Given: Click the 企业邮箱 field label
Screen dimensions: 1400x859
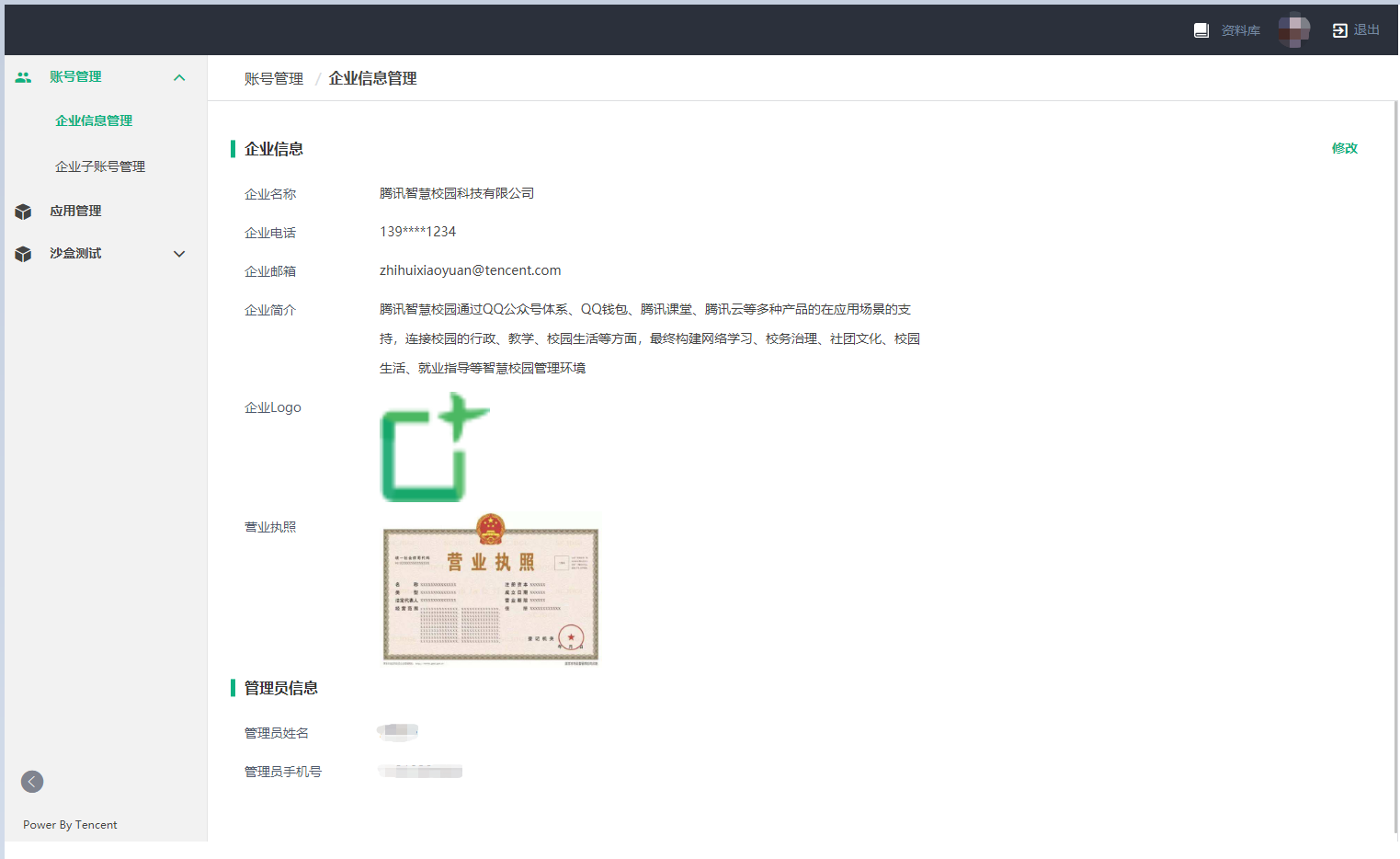Looking at the screenshot, I should 270,271.
